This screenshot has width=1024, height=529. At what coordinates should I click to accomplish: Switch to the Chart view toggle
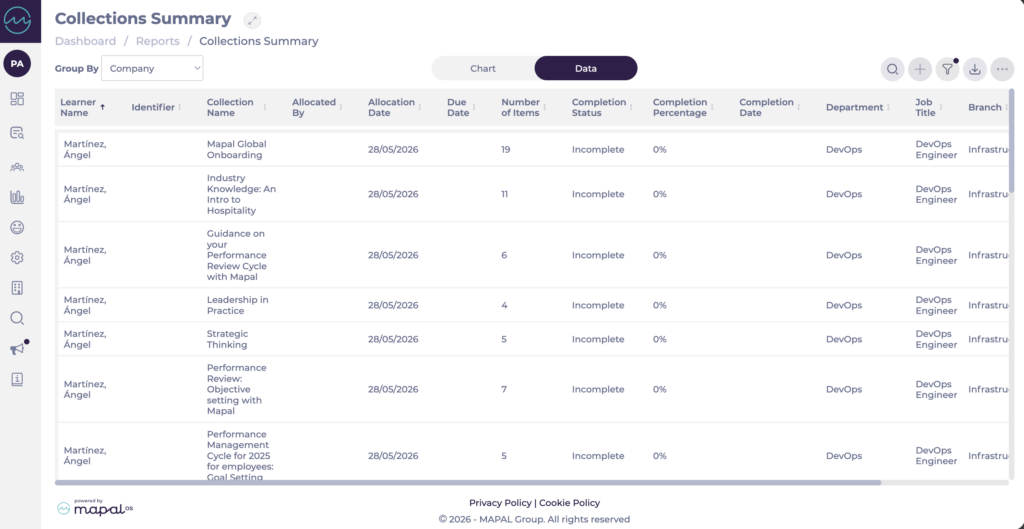483,68
